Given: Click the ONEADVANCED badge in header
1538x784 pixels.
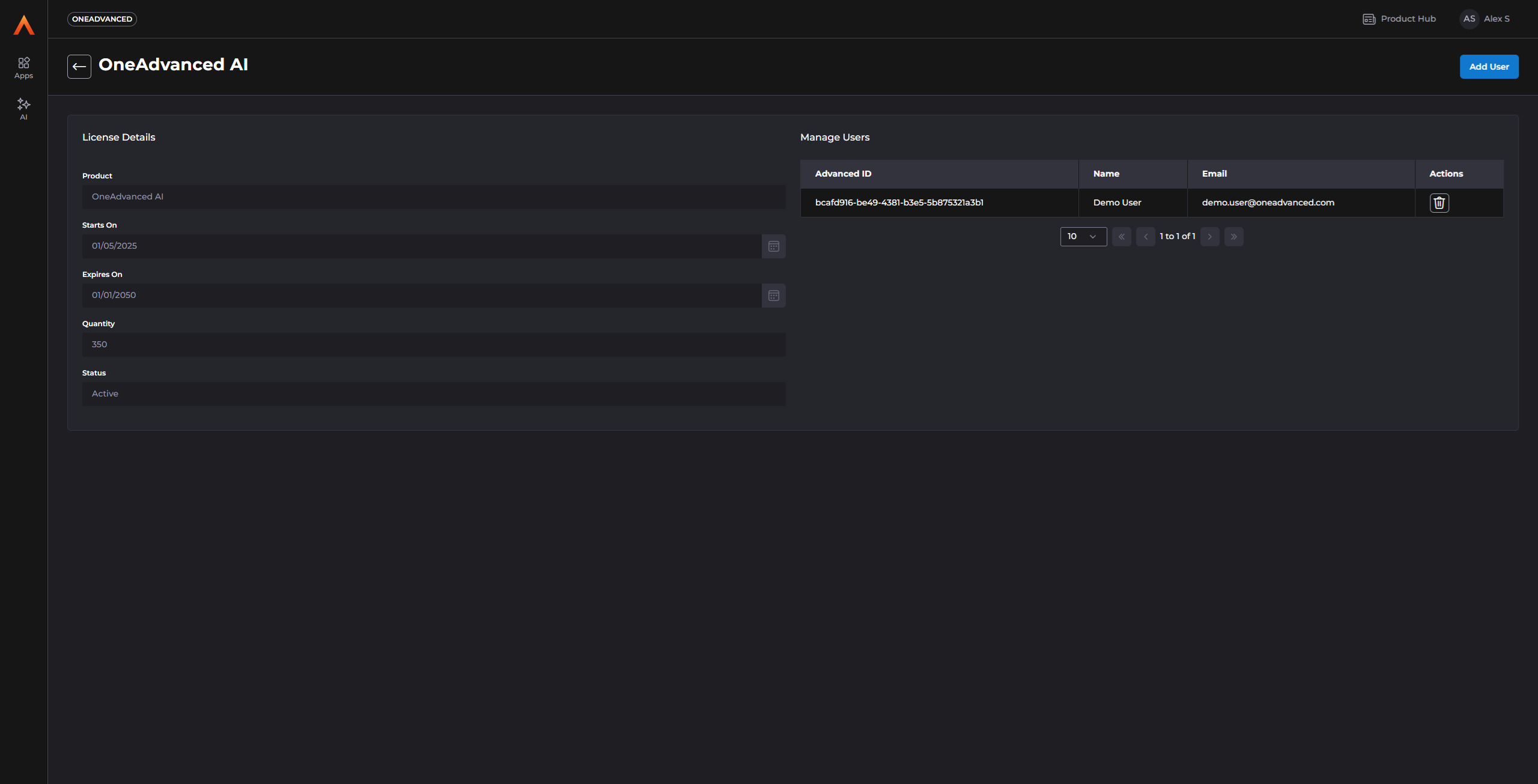Looking at the screenshot, I should [102, 19].
